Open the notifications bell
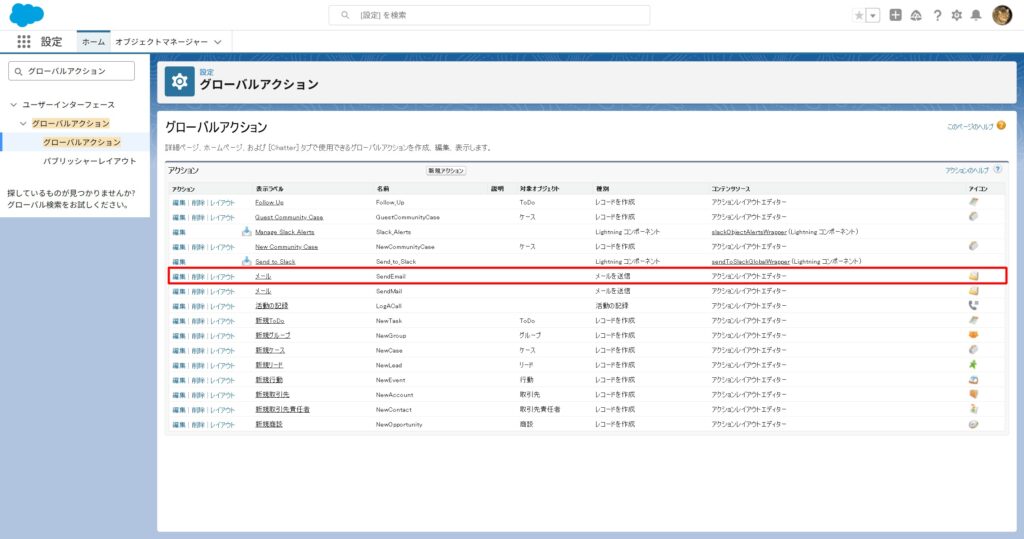1024x539 pixels. [x=976, y=15]
